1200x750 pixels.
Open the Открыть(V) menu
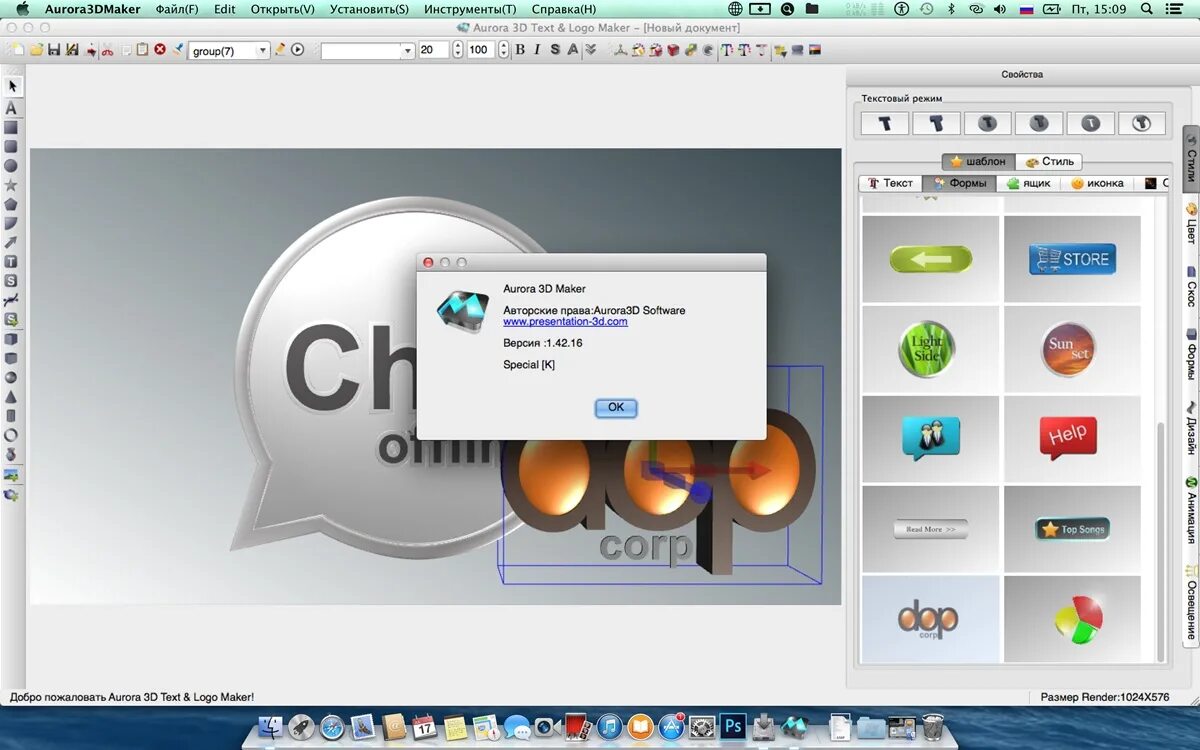click(x=283, y=9)
